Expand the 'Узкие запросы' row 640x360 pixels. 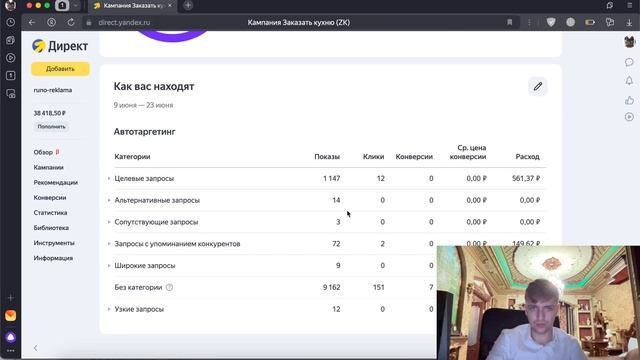click(x=109, y=309)
